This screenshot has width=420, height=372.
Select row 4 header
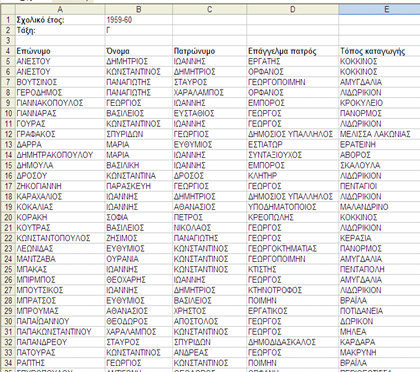(8, 51)
